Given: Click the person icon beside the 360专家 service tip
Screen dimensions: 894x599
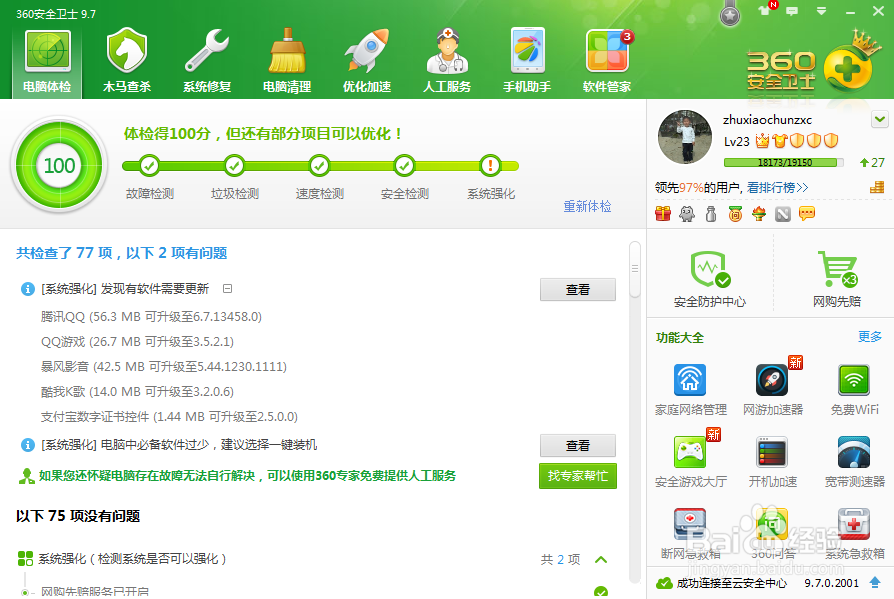Looking at the screenshot, I should tap(26, 476).
